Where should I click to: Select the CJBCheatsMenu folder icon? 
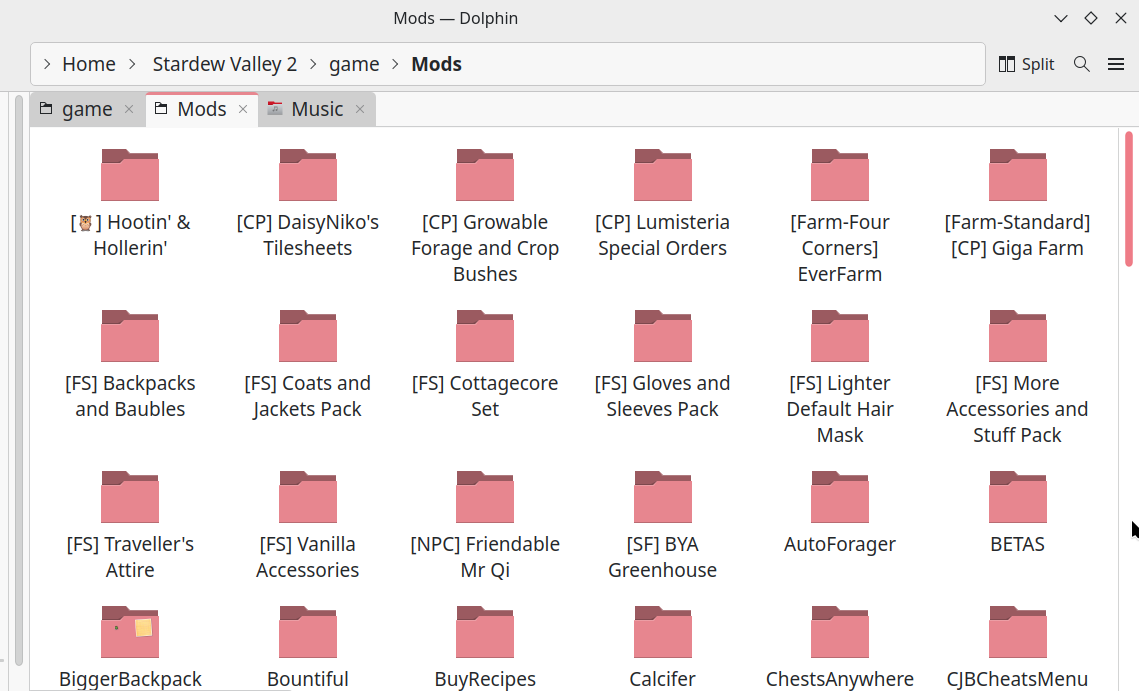click(1018, 632)
